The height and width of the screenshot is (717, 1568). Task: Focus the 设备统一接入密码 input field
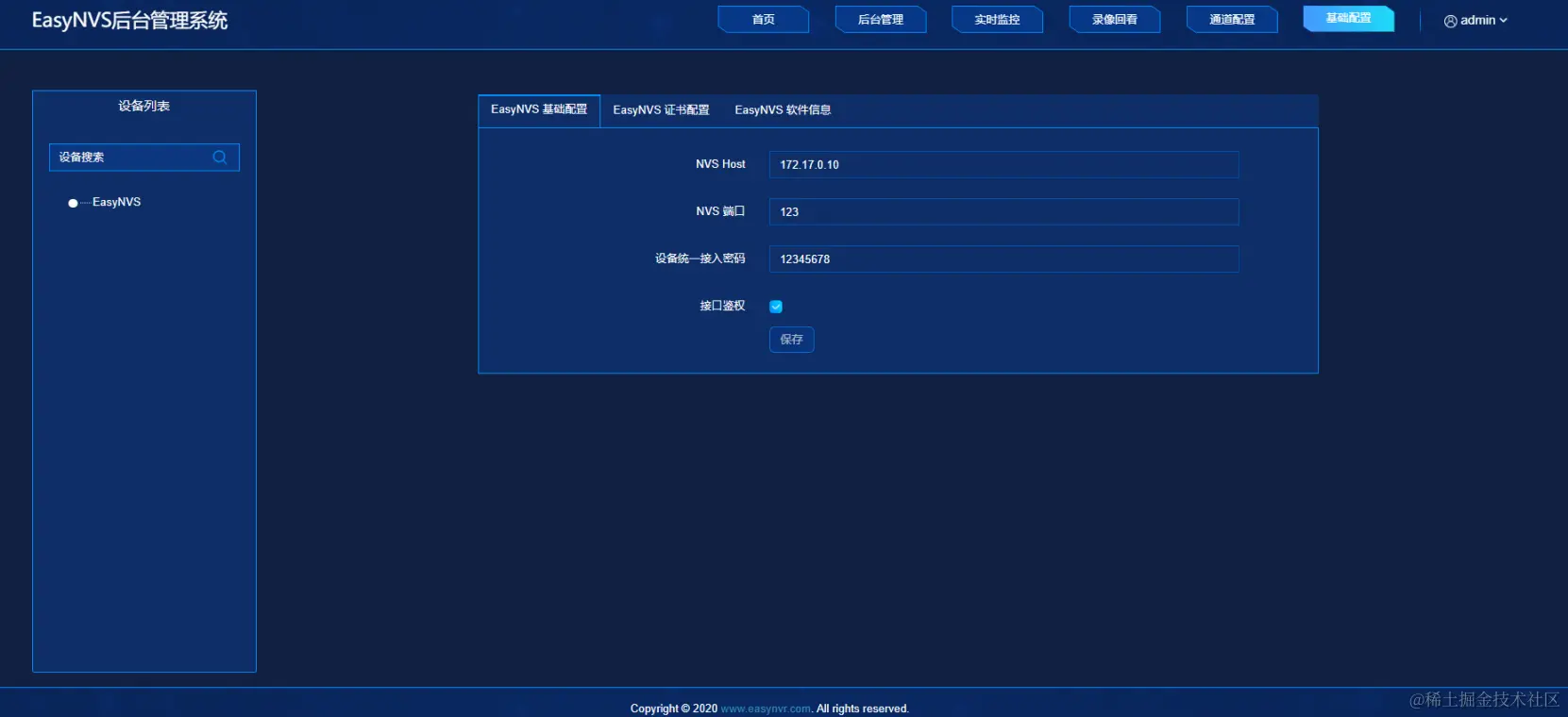coord(1004,259)
